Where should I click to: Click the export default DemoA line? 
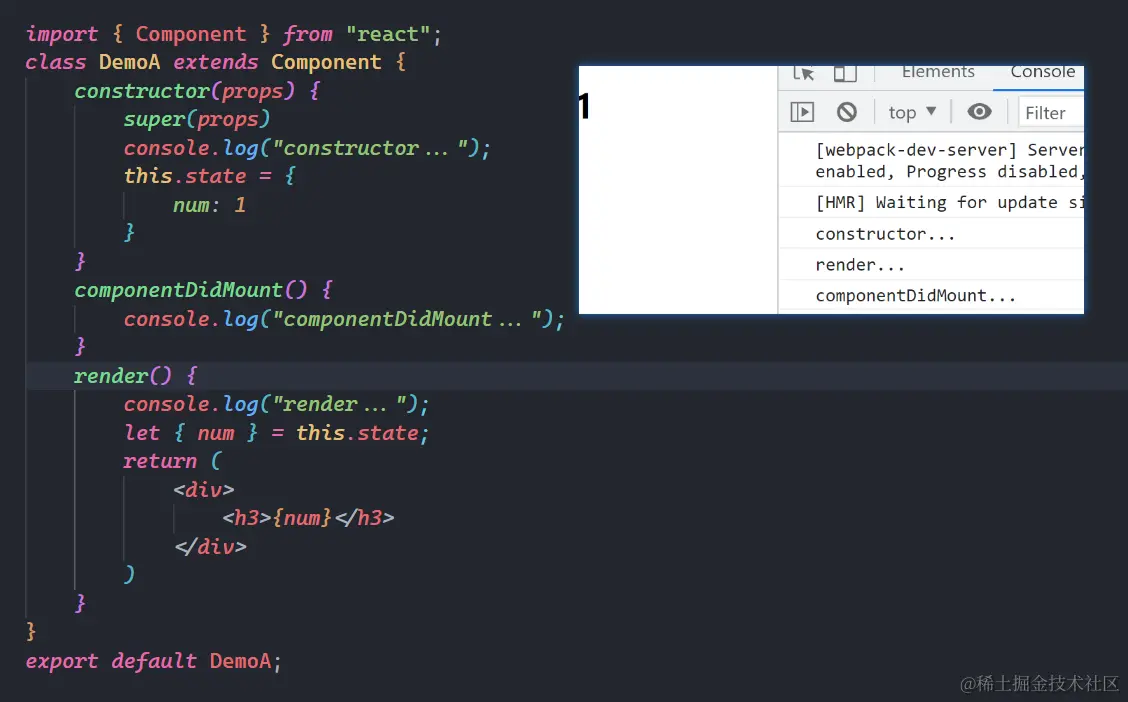[x=153, y=661]
